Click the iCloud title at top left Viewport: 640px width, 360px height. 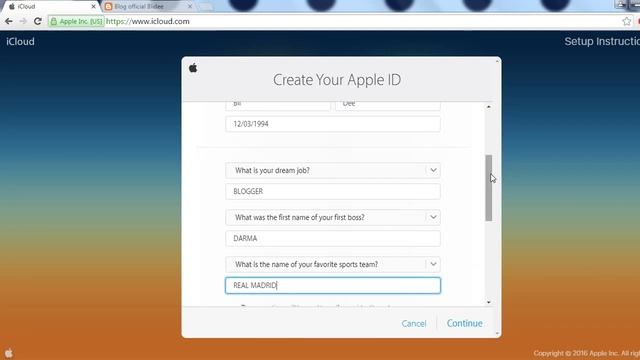pos(20,41)
